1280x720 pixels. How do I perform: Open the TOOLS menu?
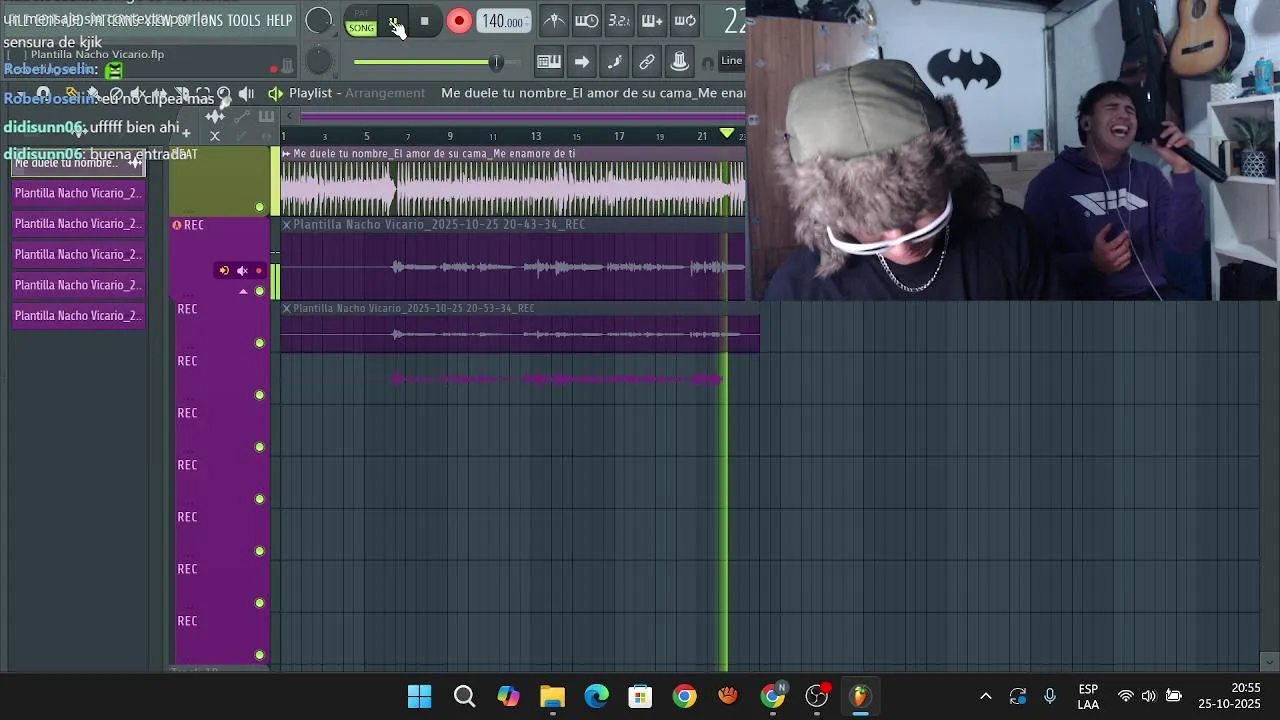243,21
